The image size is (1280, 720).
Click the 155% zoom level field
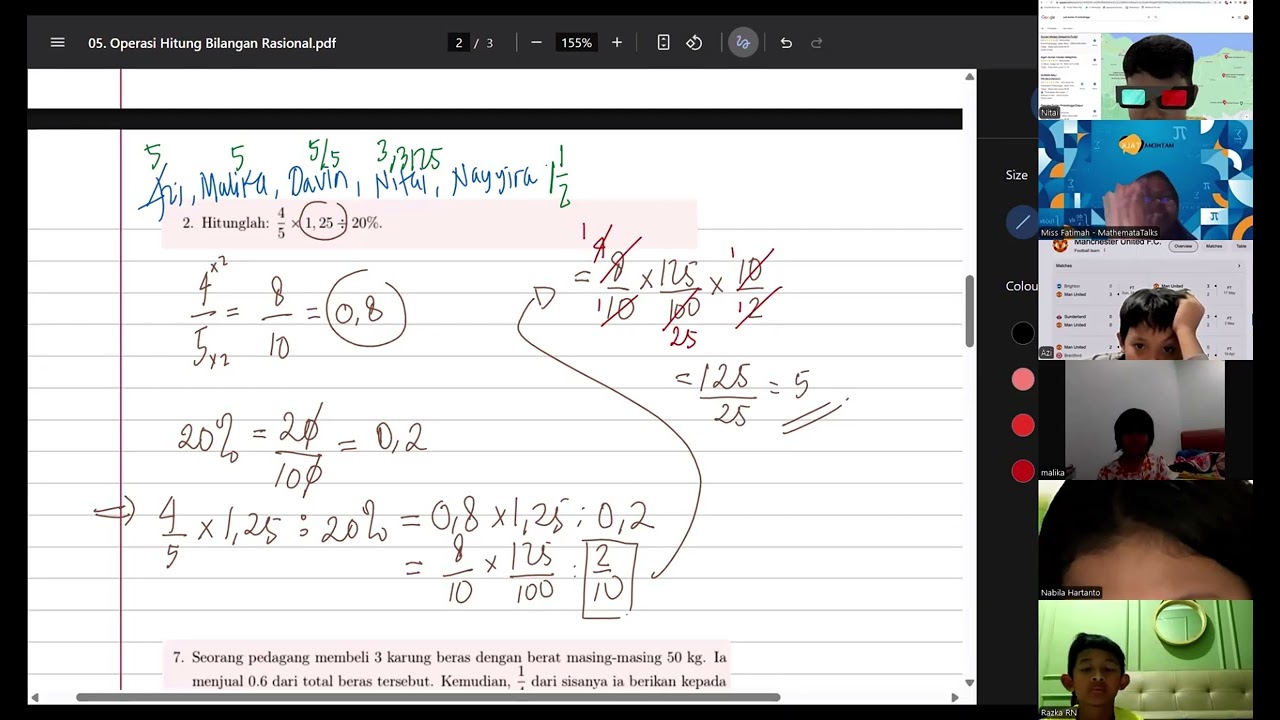click(576, 43)
